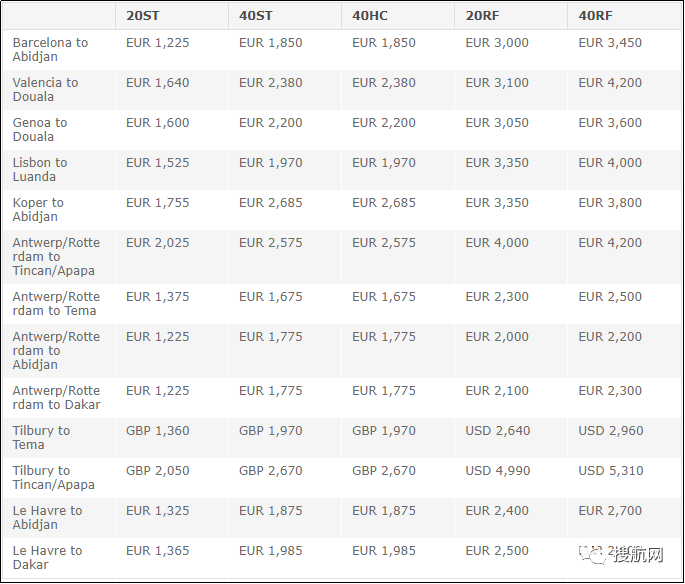Click the EUR 1,875 Le Havre 40HC rate
This screenshot has height=584, width=685.
(384, 511)
